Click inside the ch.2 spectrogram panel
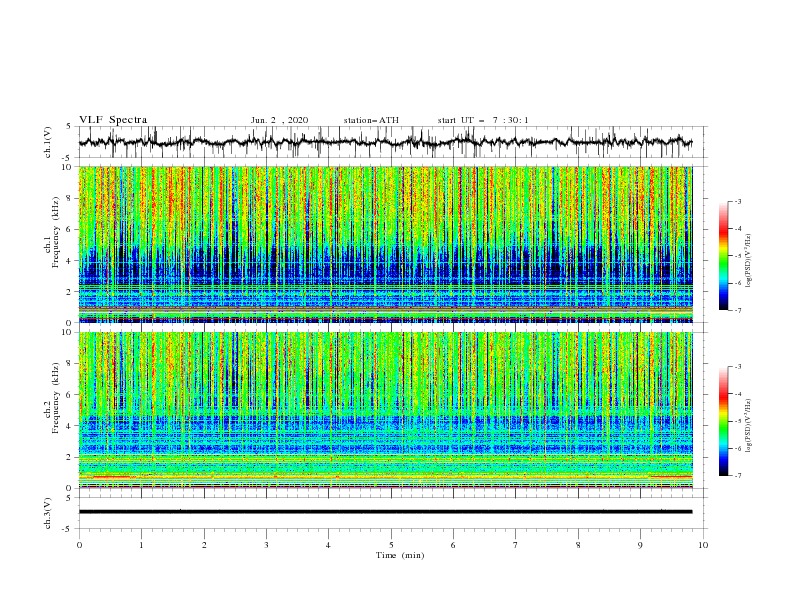Screen dimensions: 792x612 pyautogui.click(x=385, y=410)
